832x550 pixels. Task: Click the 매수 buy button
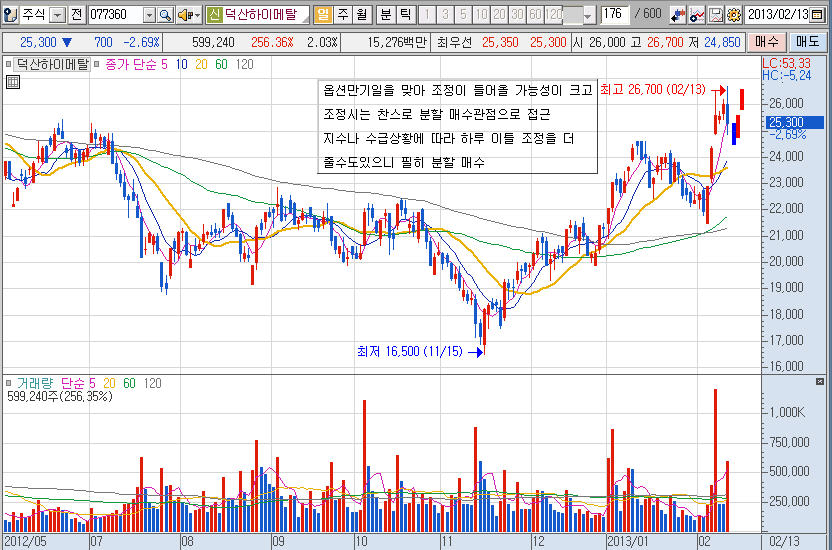[x=767, y=42]
